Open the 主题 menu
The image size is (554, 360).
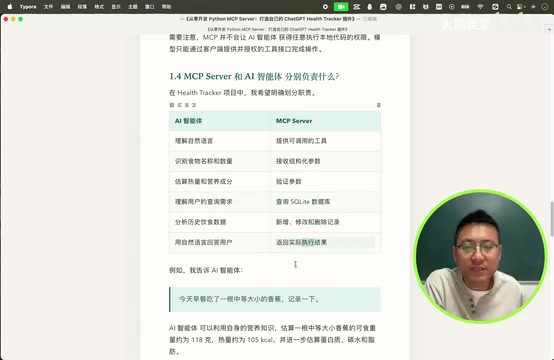coord(133,7)
